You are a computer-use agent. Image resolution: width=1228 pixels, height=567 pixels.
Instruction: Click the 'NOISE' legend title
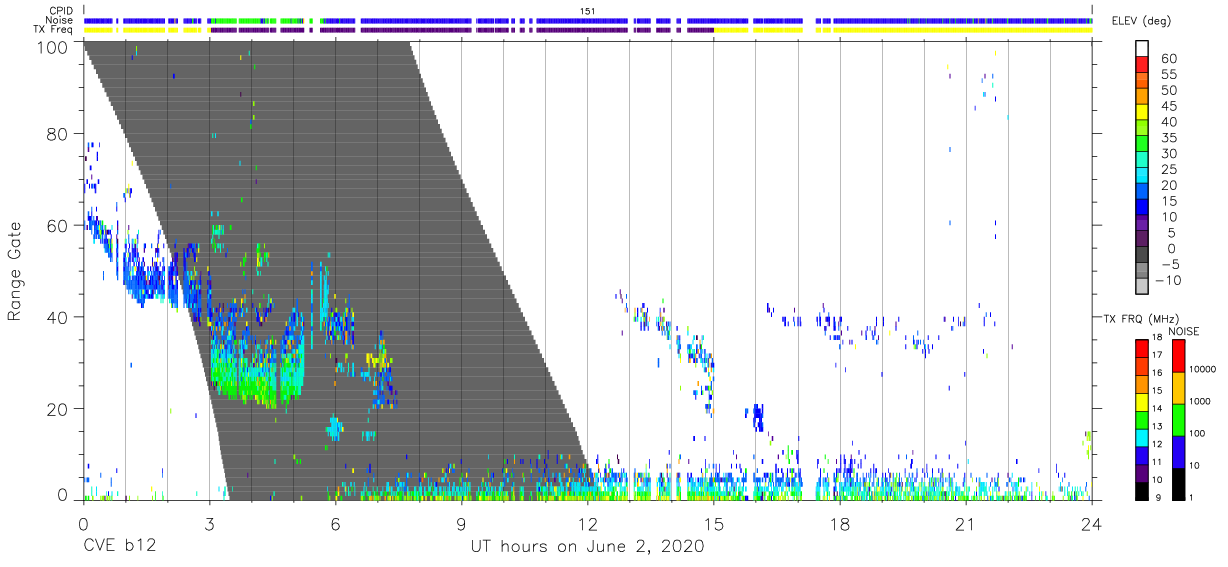1184,330
